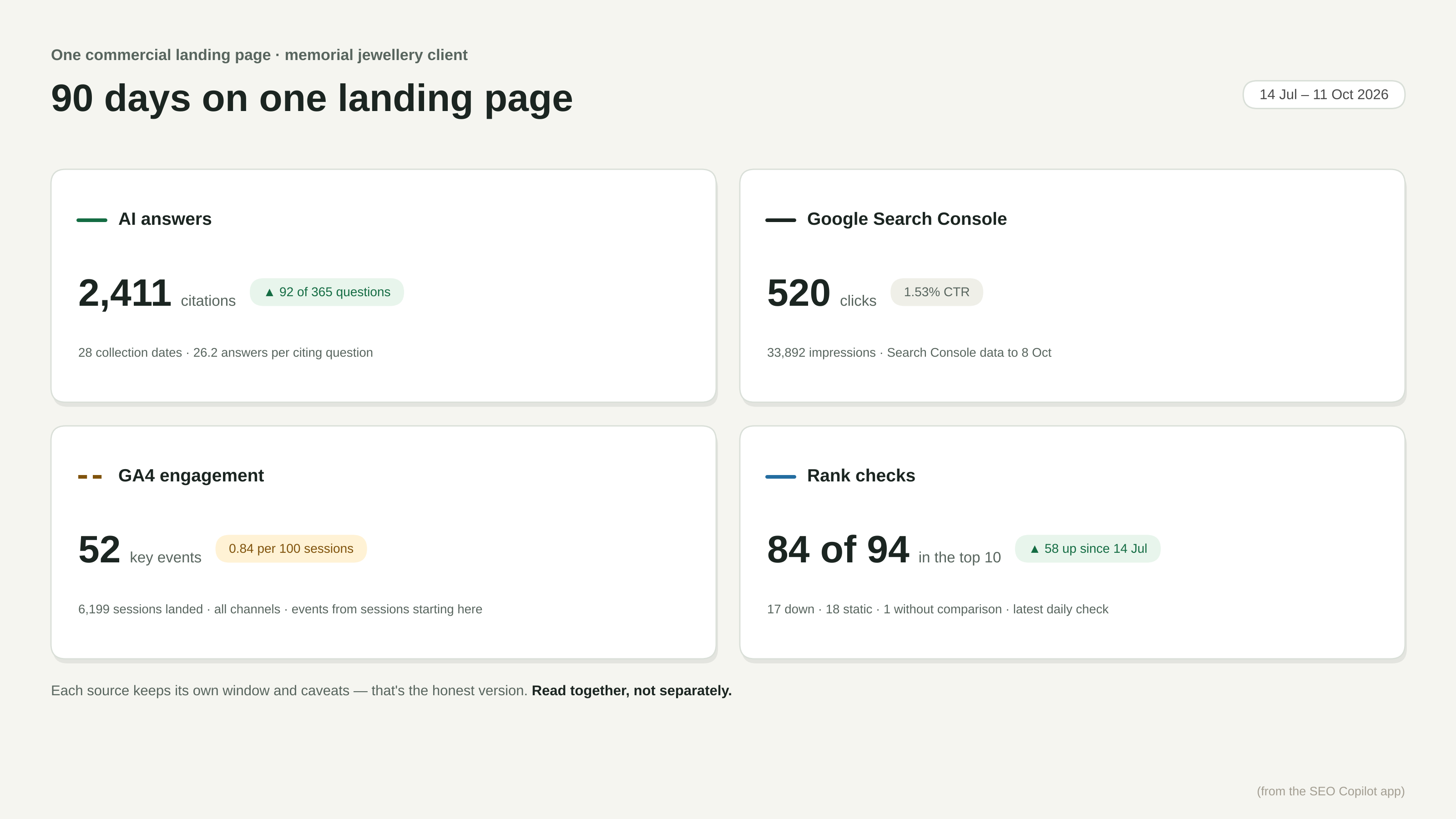The image size is (1456, 819).
Task: Click the green up-triangle in the questions badge
Action: pyautogui.click(x=270, y=292)
